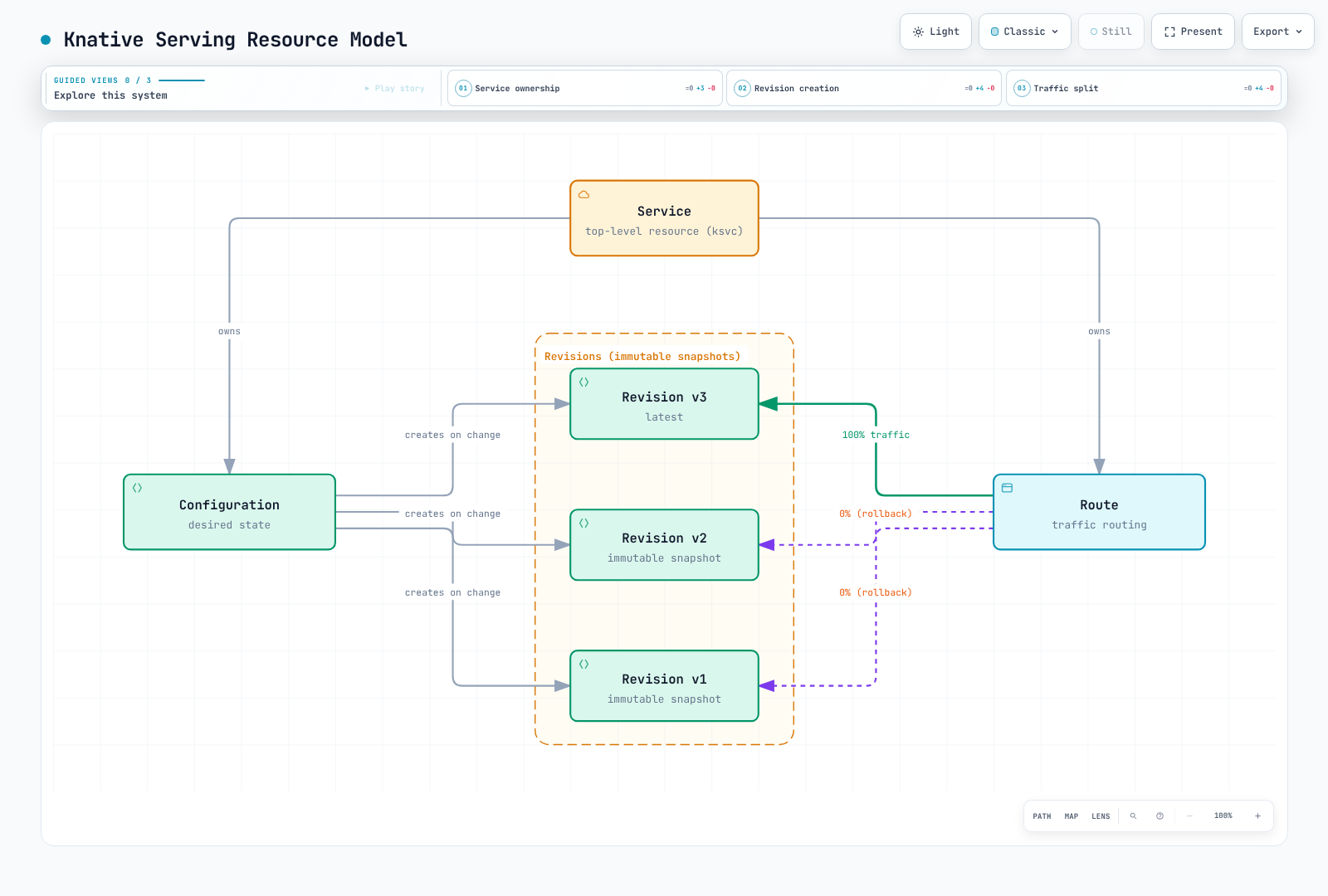Click the cloud icon on Service node
Viewport: 1328px width, 896px height.
tap(583, 195)
